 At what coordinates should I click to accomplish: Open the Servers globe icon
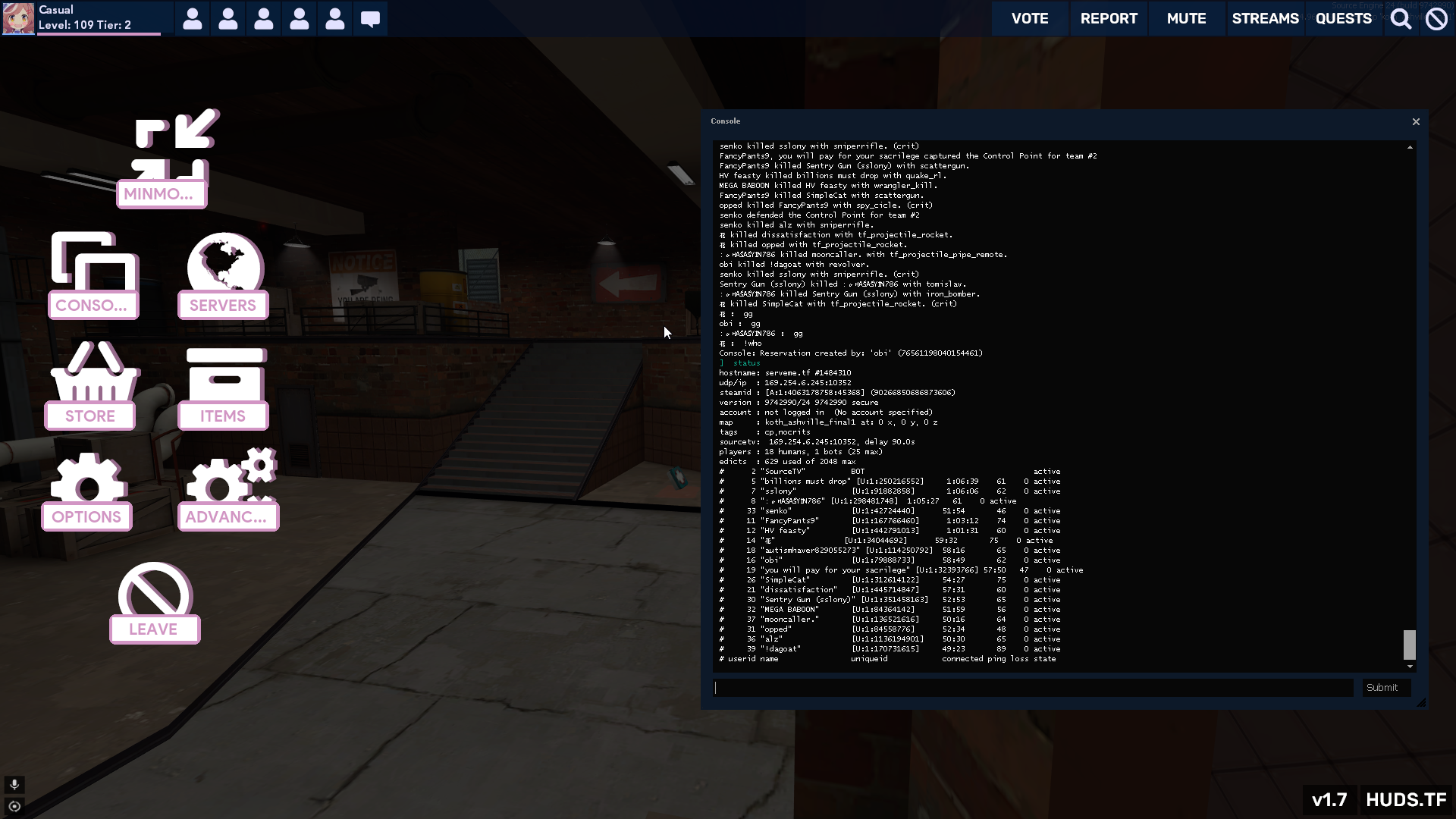(224, 262)
